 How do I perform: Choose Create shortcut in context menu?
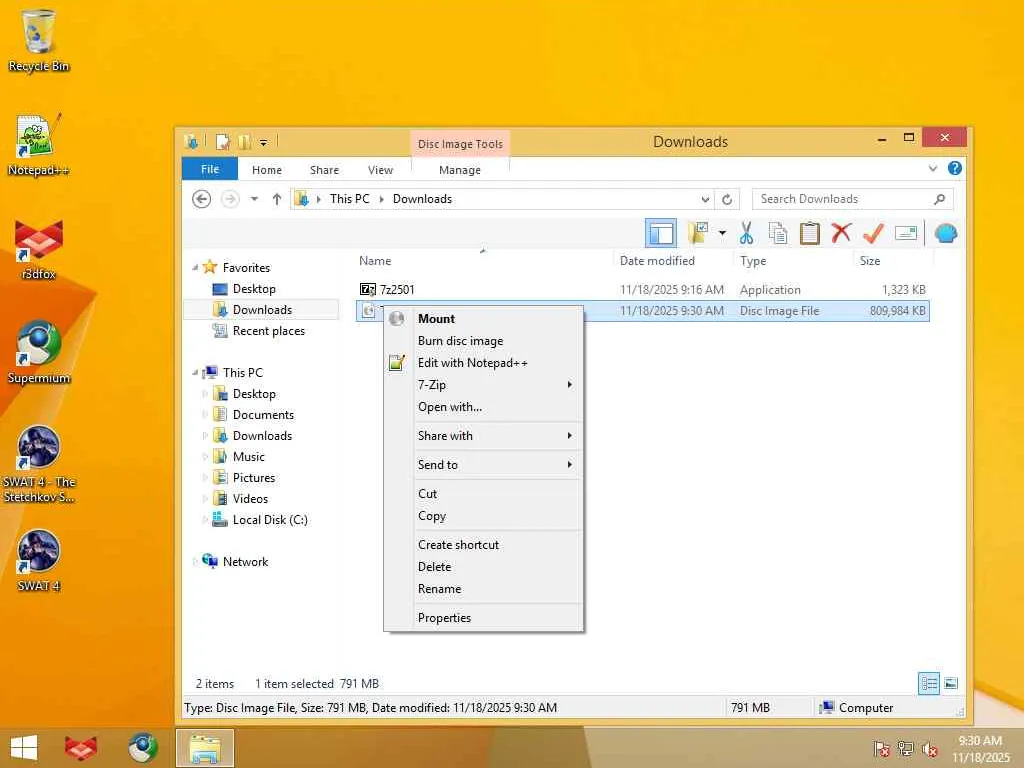pyautogui.click(x=483, y=545)
